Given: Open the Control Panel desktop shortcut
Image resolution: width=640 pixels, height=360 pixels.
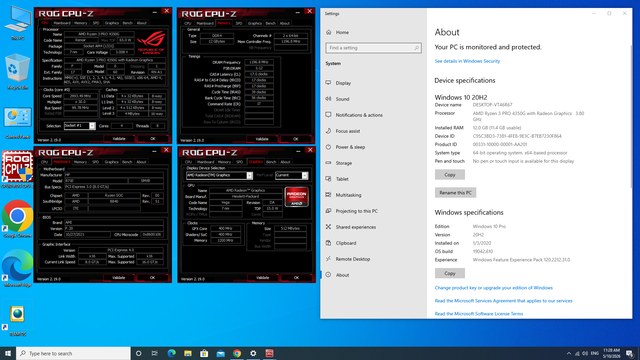Looking at the screenshot, I should tap(18, 122).
